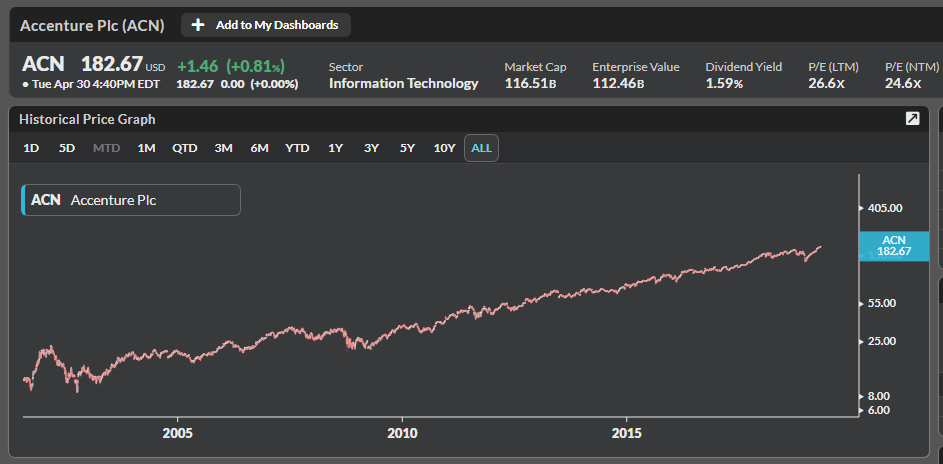The width and height of the screenshot is (943, 464).
Task: Click the ACN Accenture Plc legend box
Action: click(131, 200)
